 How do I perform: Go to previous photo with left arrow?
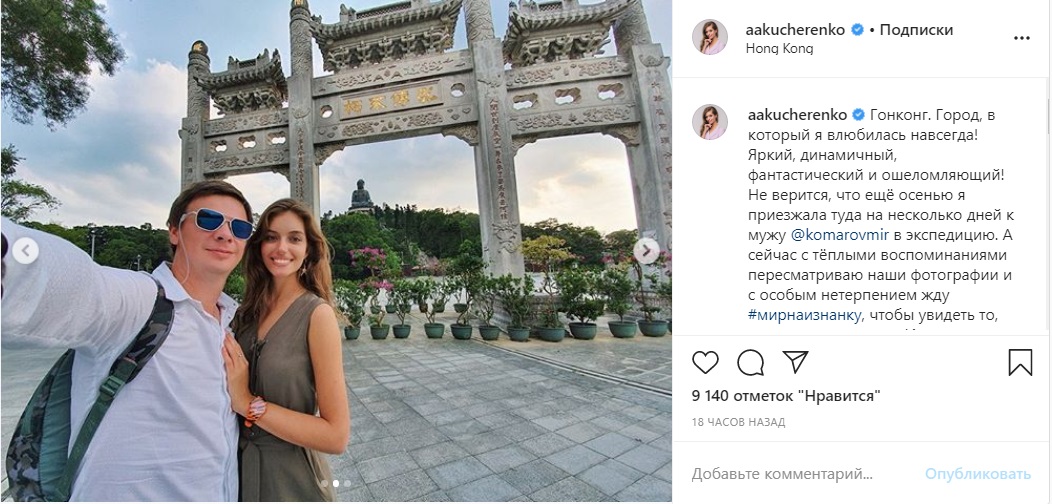point(25,251)
